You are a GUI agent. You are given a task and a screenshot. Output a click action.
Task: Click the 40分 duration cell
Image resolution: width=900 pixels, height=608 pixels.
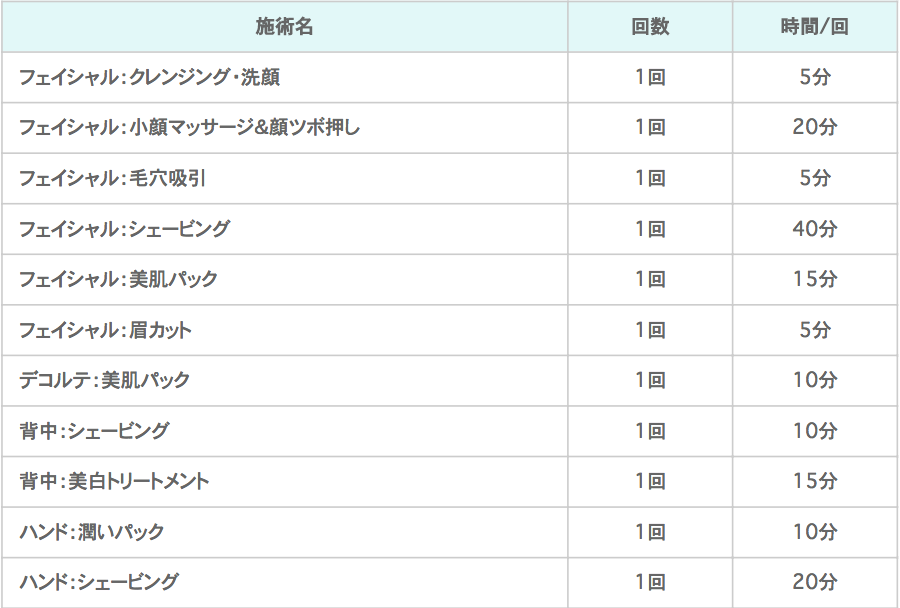click(x=815, y=229)
